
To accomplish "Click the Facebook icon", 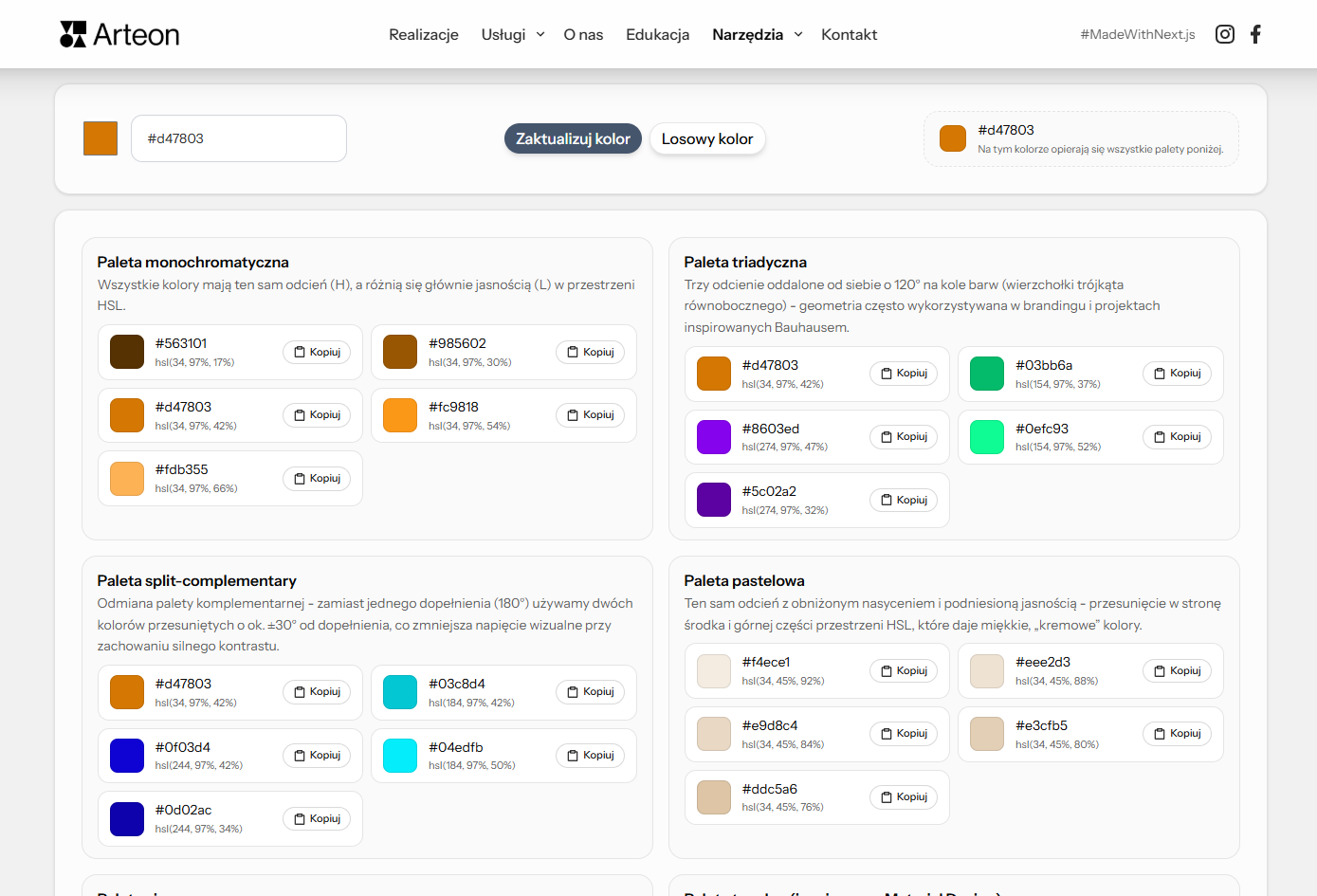I will tap(1254, 34).
